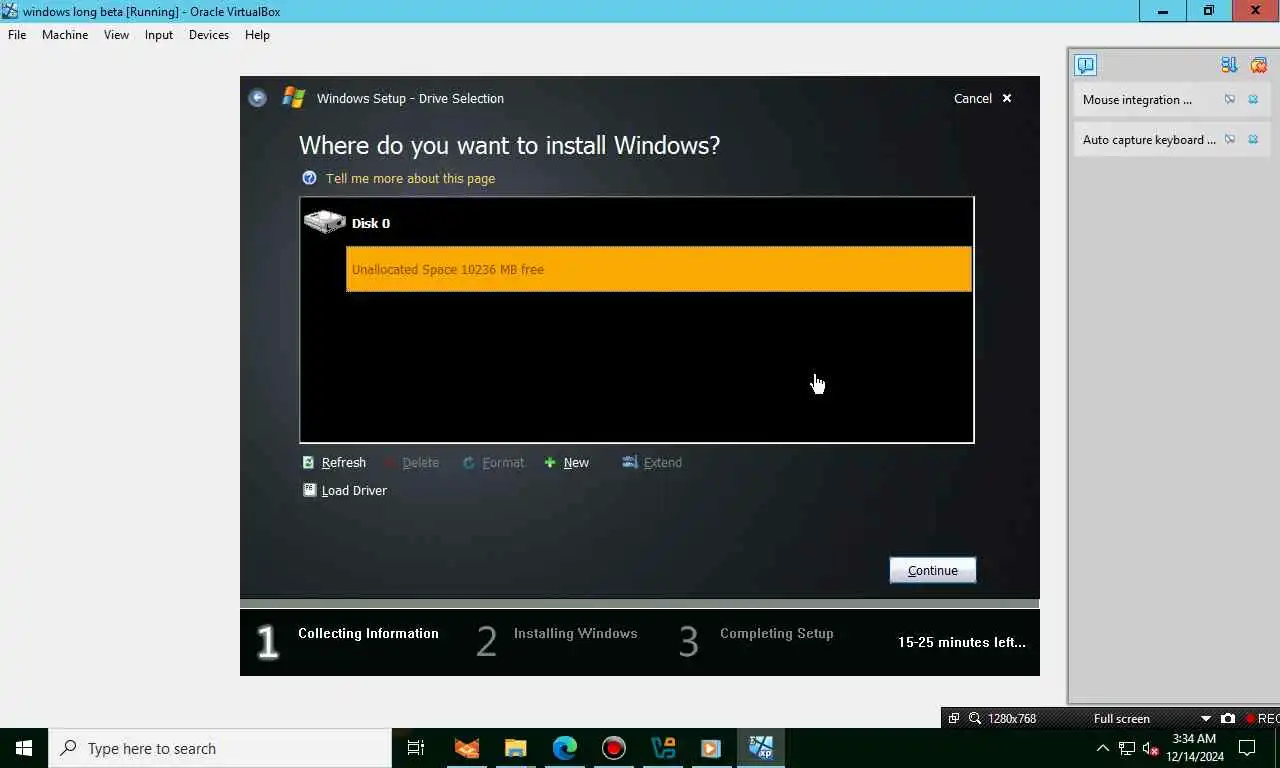The height and width of the screenshot is (768, 1280).
Task: Click the running VirtualBox VM taskbar icon
Action: (x=760, y=748)
